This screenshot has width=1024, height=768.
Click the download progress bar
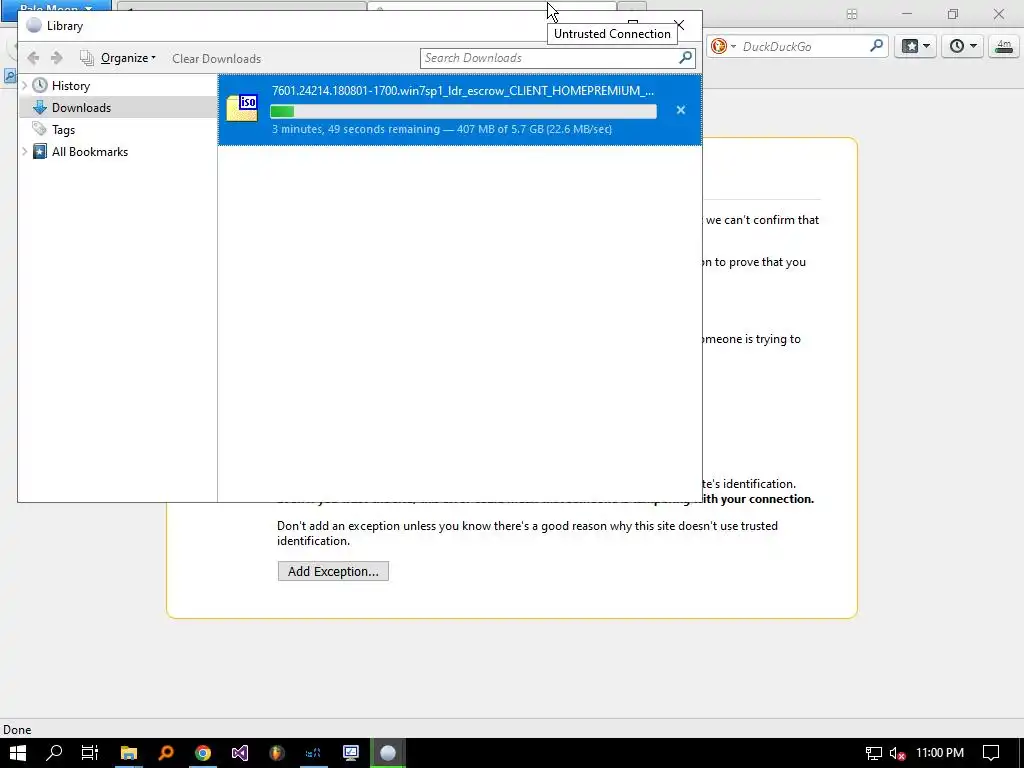point(463,112)
